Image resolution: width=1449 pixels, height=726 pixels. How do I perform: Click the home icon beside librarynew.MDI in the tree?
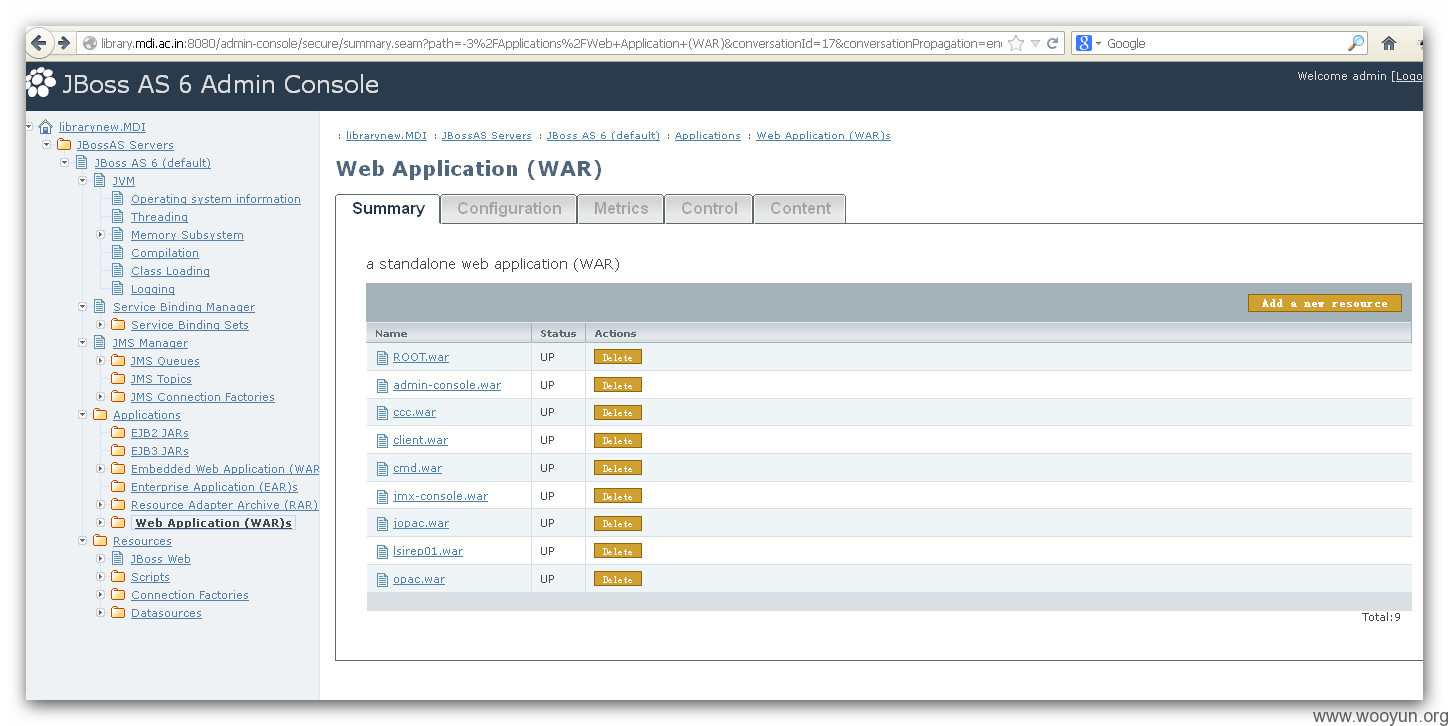[x=46, y=127]
